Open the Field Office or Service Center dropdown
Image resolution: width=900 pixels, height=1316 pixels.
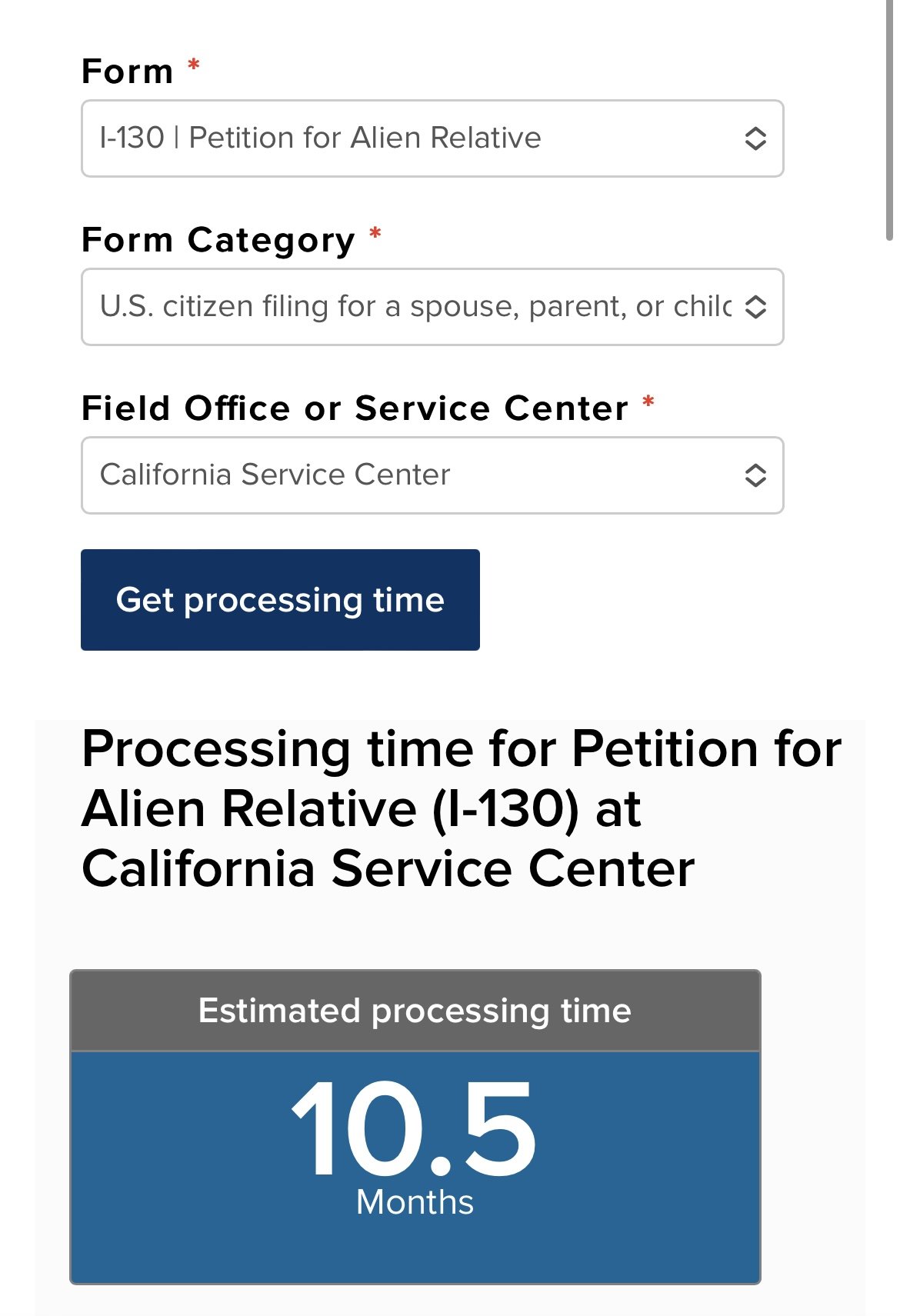(x=432, y=475)
